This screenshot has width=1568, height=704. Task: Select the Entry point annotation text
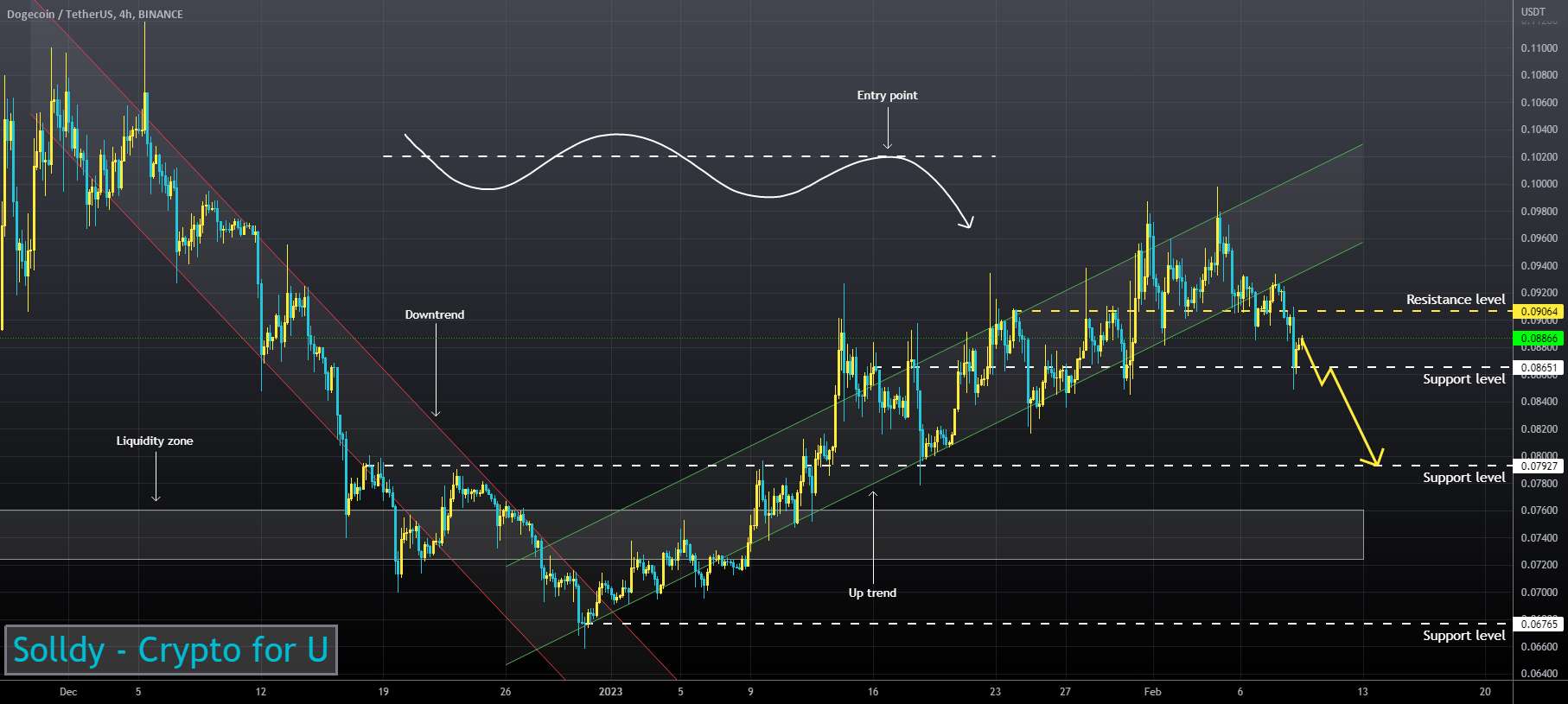tap(887, 95)
